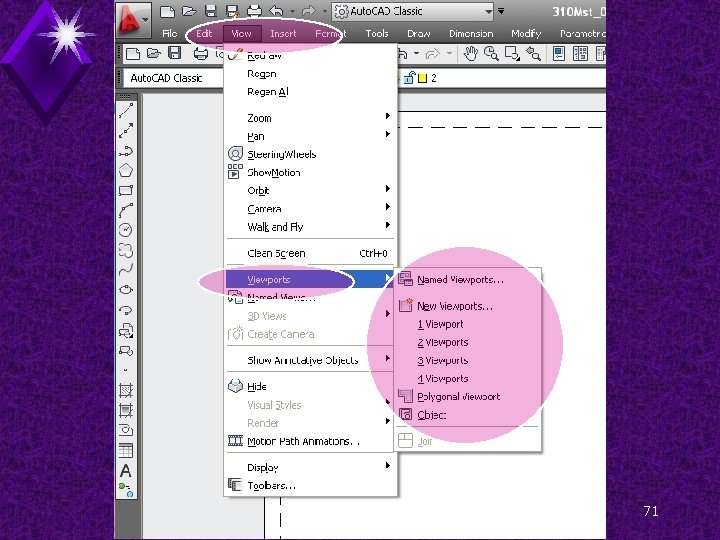The height and width of the screenshot is (540, 720).
Task: Select the Ellipse tool
Action: 126,290
